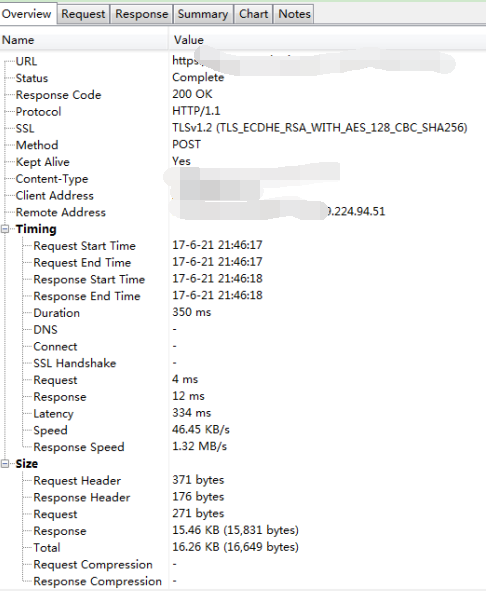Select the SSL Handshake row
The height and width of the screenshot is (591, 486).
(243, 363)
